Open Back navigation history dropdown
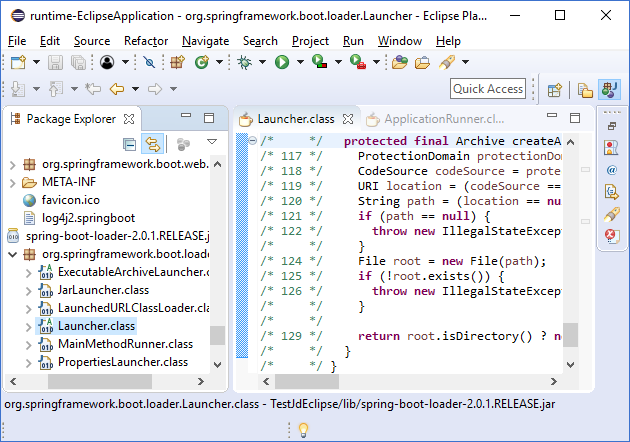The width and height of the screenshot is (630, 442). [x=135, y=89]
